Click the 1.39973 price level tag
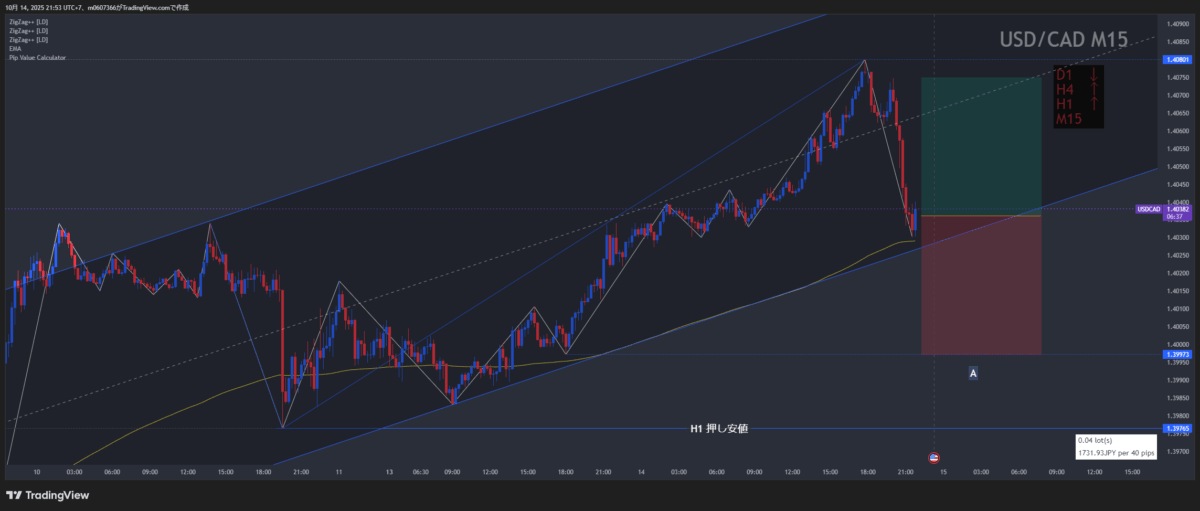Screen dimensions: 1200x511 tap(1176, 355)
